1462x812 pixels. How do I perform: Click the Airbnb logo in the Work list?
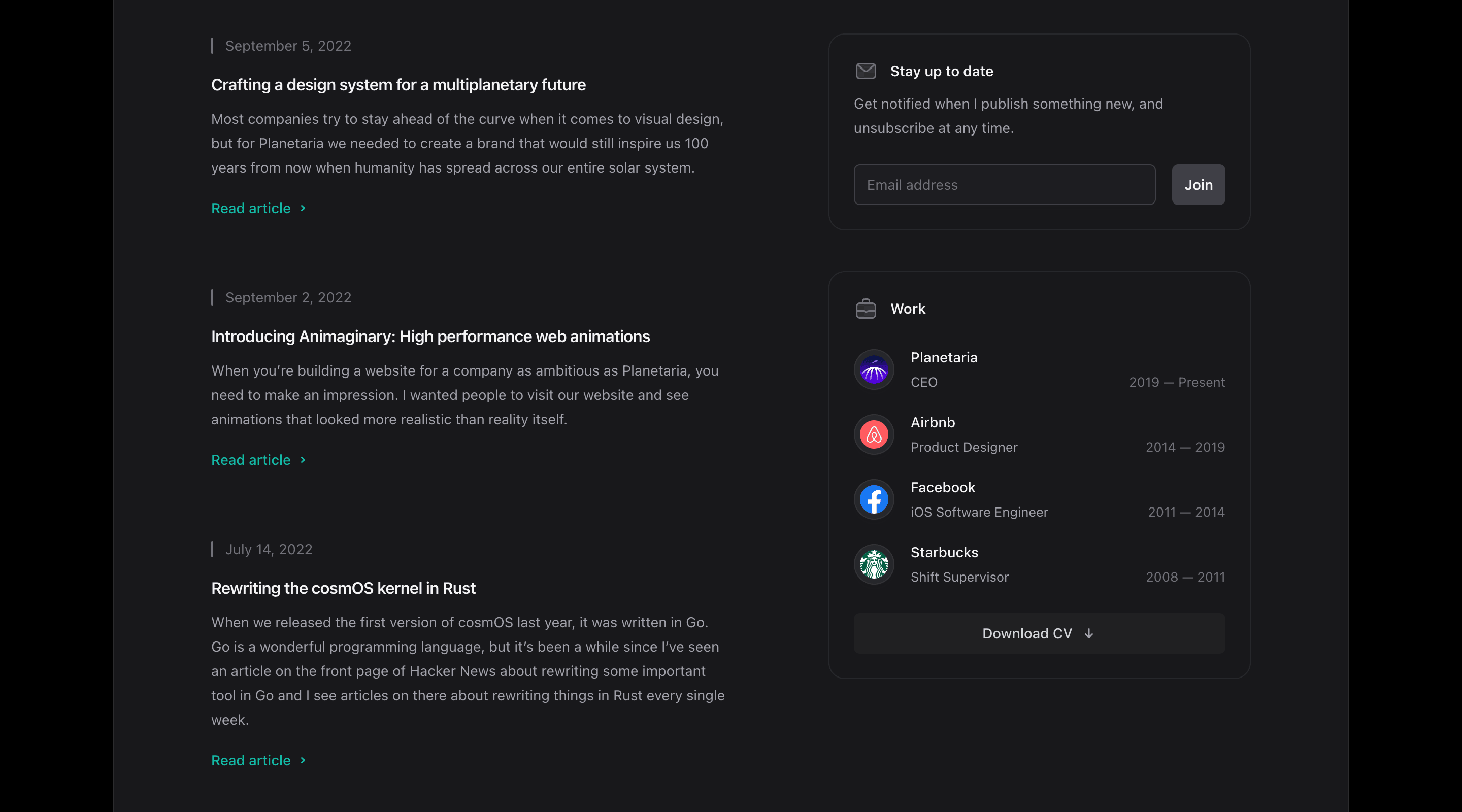(874, 434)
